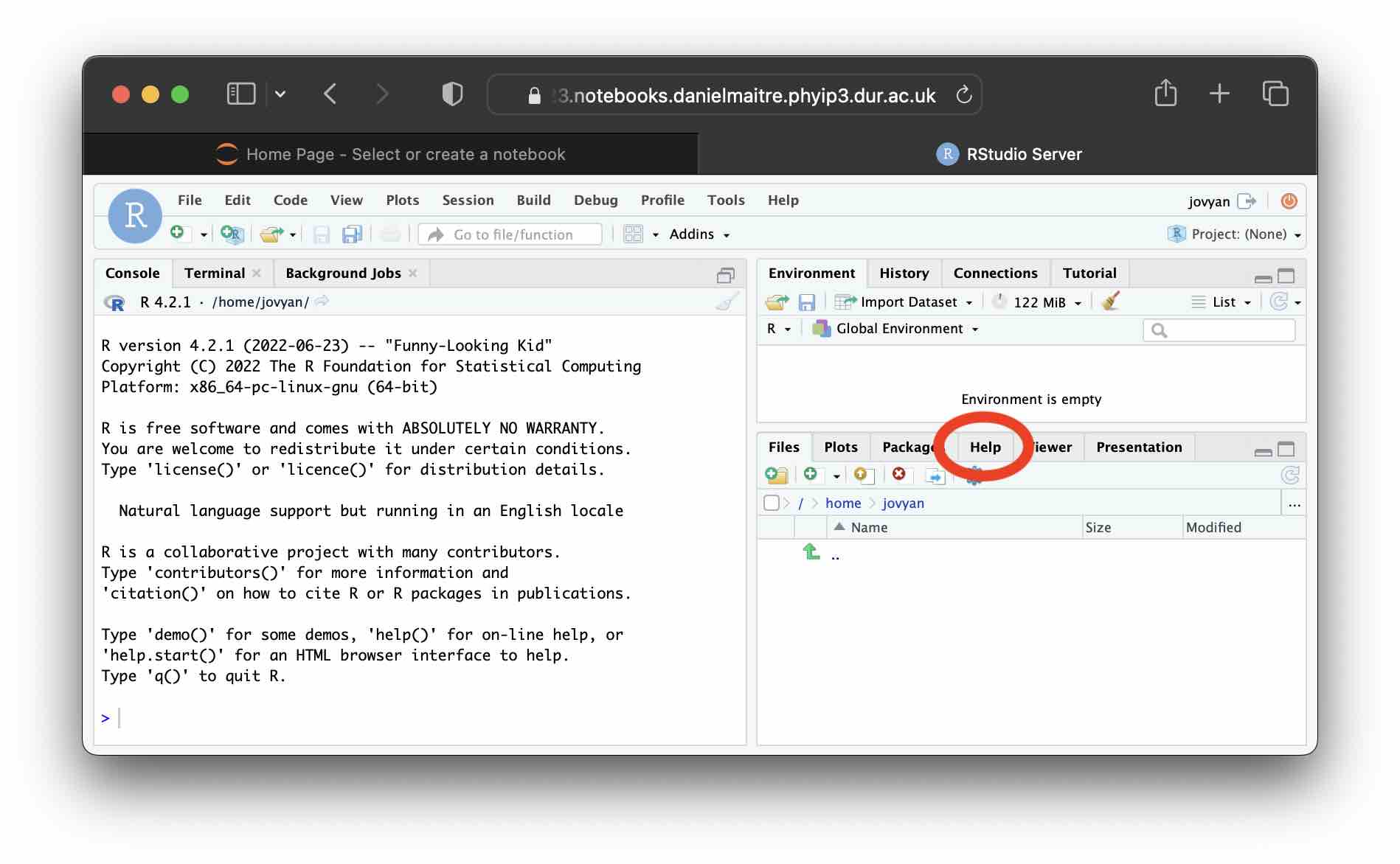Navigate to the home breadcrumb link

(x=842, y=503)
